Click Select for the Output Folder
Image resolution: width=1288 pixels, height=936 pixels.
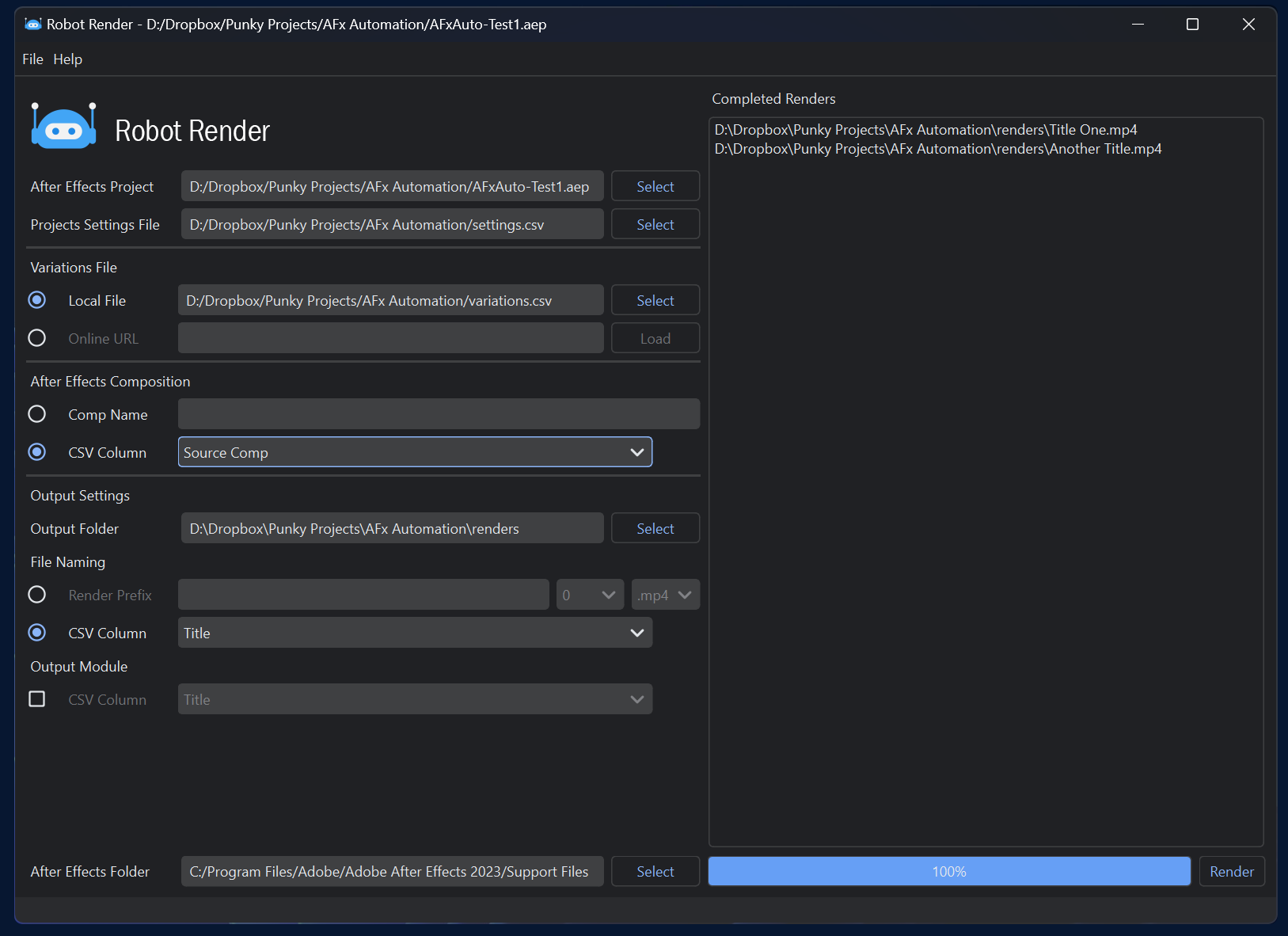(x=655, y=528)
